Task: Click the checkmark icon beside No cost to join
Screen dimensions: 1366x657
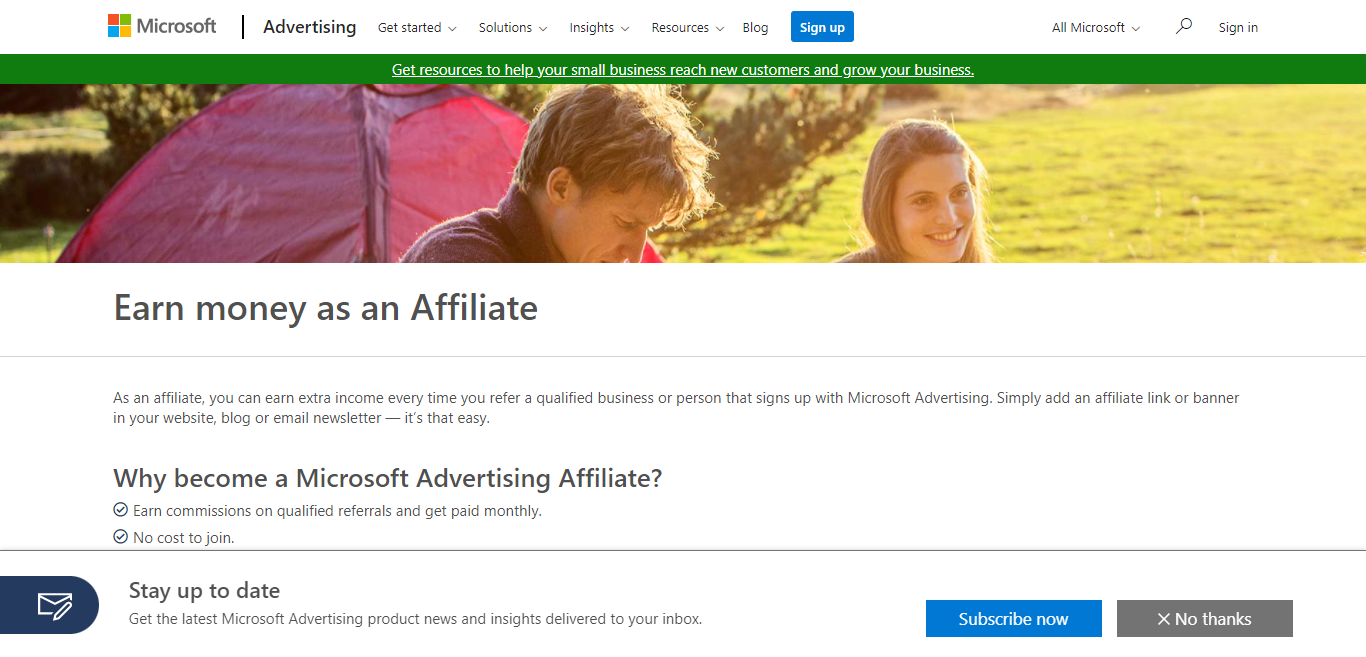Action: coord(121,537)
